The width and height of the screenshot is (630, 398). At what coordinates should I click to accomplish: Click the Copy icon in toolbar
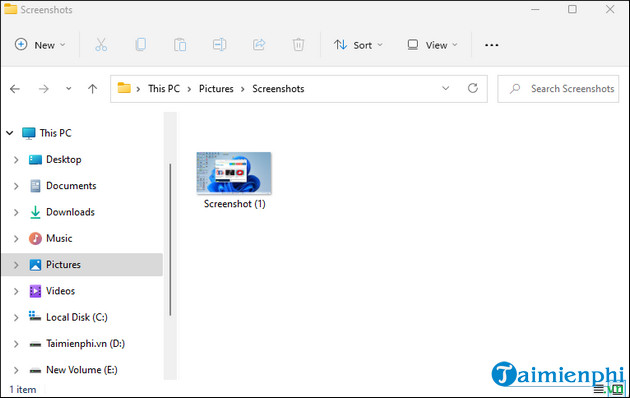[x=141, y=45]
